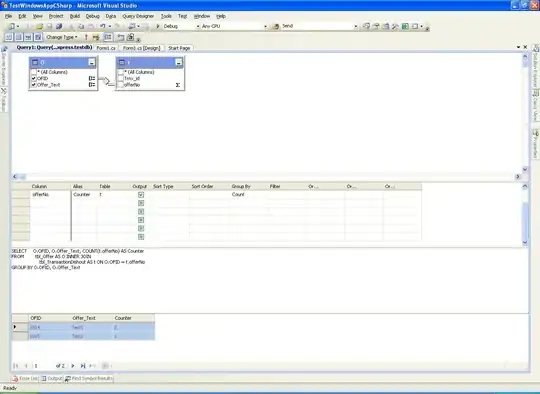The width and height of the screenshot is (540, 394).
Task: Click the Open File folder icon
Action: (40, 26)
